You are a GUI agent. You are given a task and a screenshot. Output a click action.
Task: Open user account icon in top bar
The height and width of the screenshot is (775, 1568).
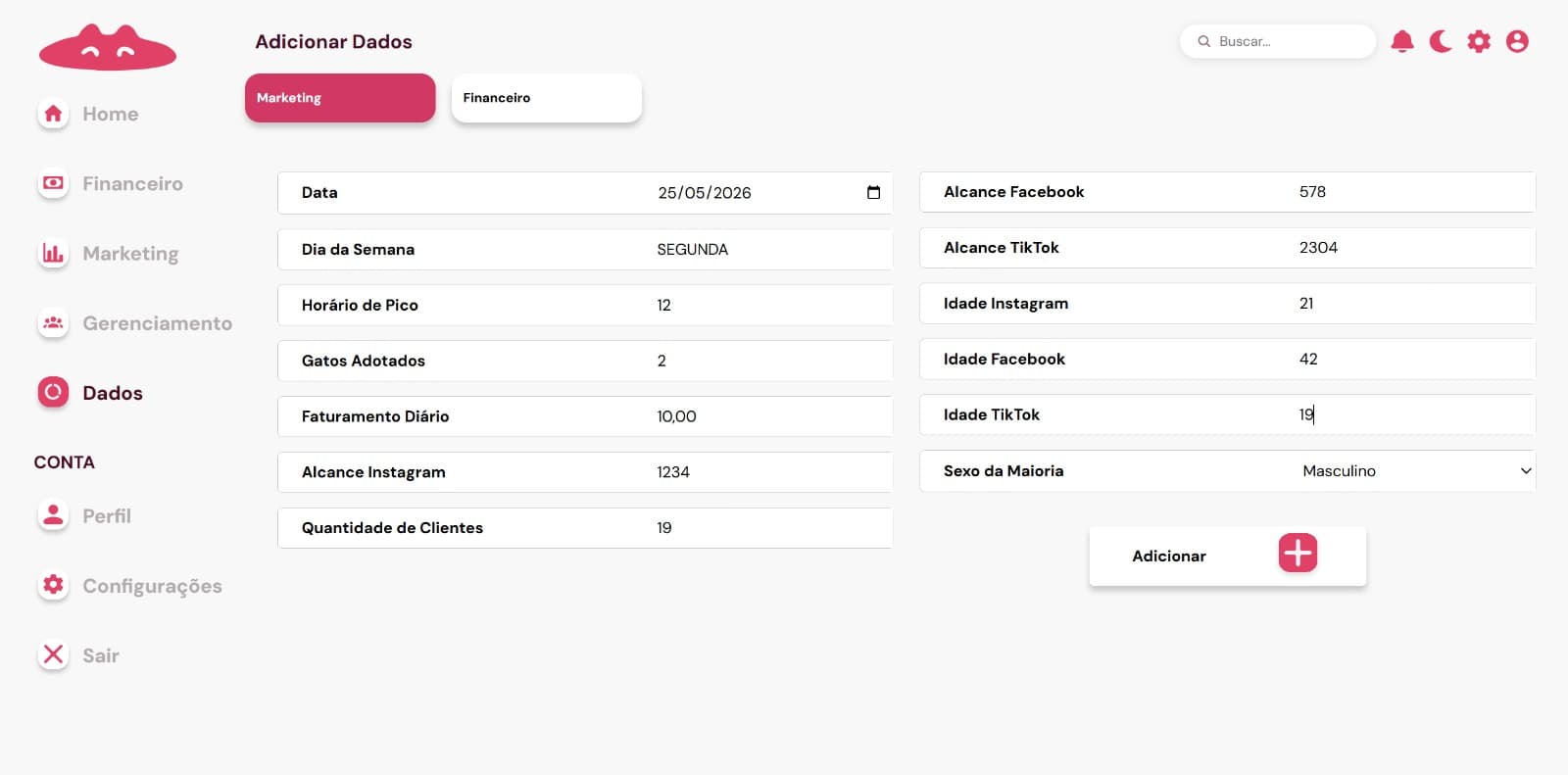[1517, 41]
